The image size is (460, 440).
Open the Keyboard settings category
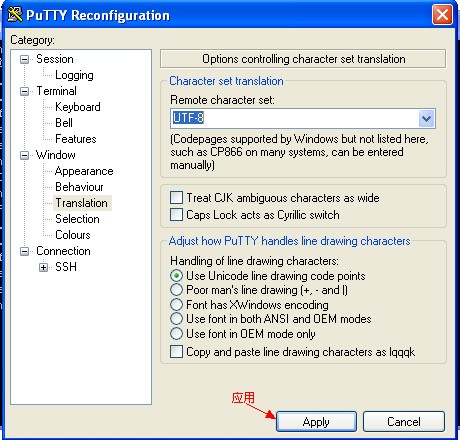(x=78, y=107)
